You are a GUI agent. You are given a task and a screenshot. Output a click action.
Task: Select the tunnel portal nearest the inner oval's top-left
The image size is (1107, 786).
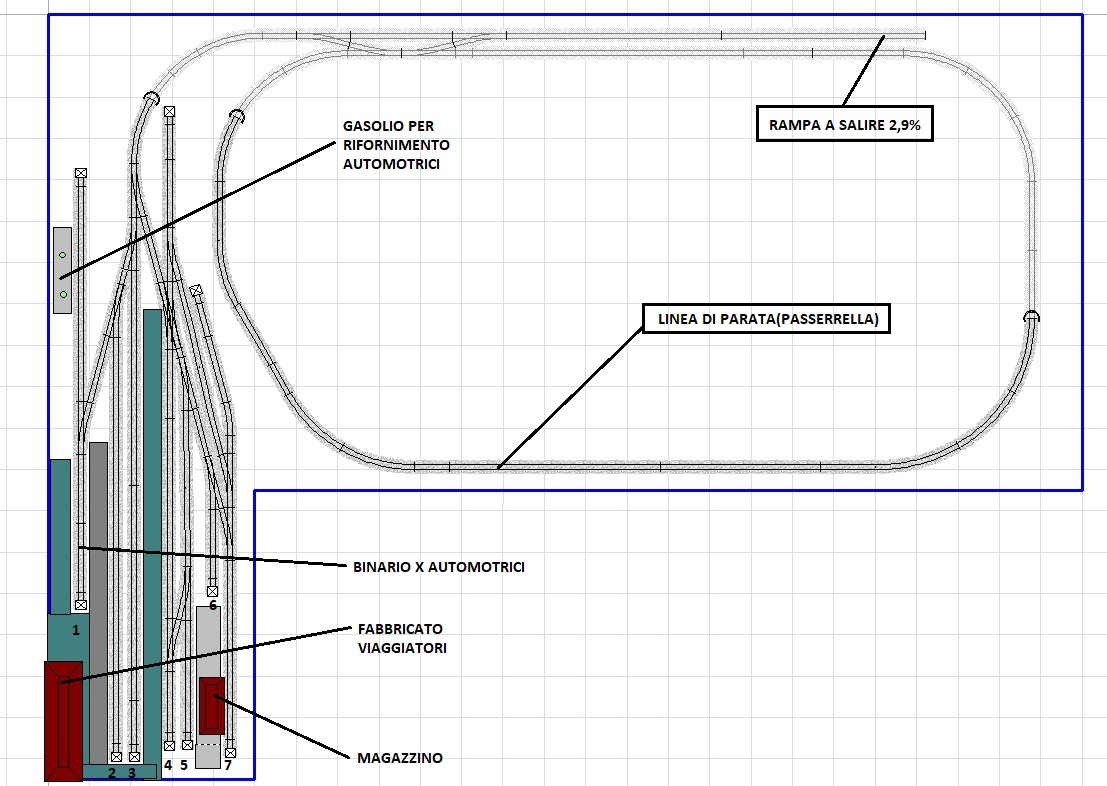pos(236,116)
